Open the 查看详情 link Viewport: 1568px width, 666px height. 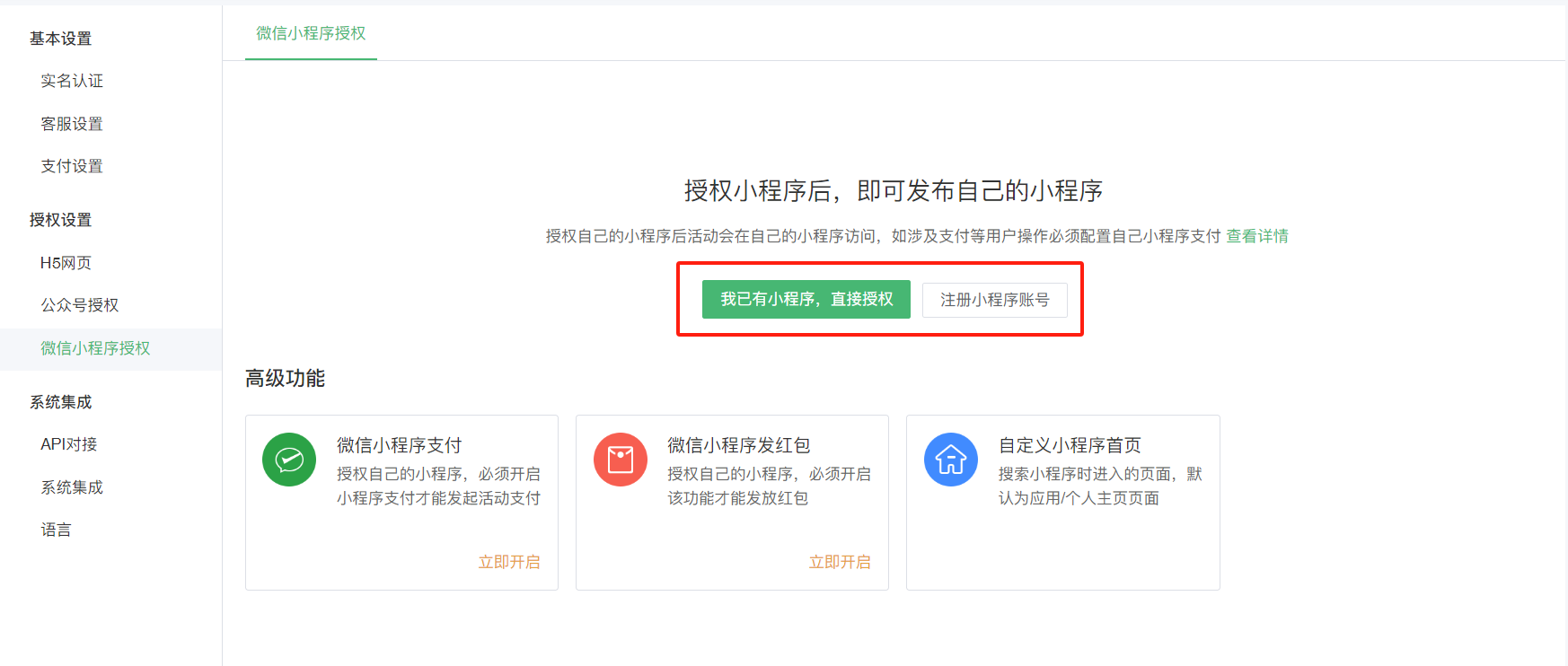(1256, 236)
